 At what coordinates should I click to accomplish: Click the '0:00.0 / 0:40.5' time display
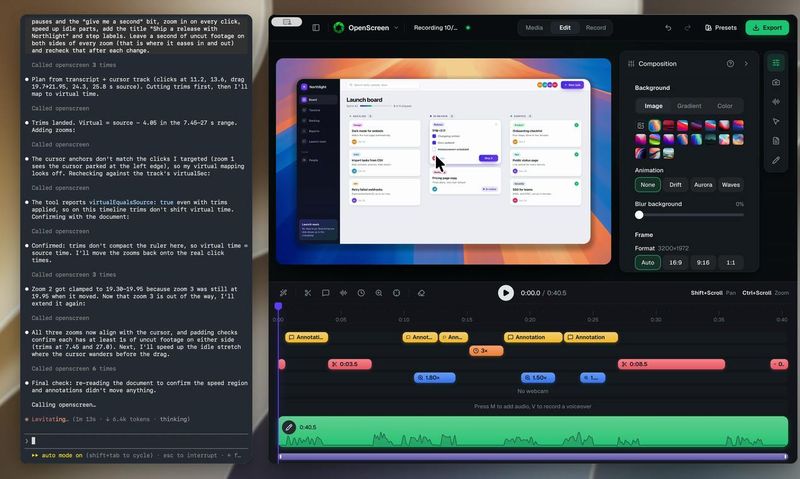(543, 293)
